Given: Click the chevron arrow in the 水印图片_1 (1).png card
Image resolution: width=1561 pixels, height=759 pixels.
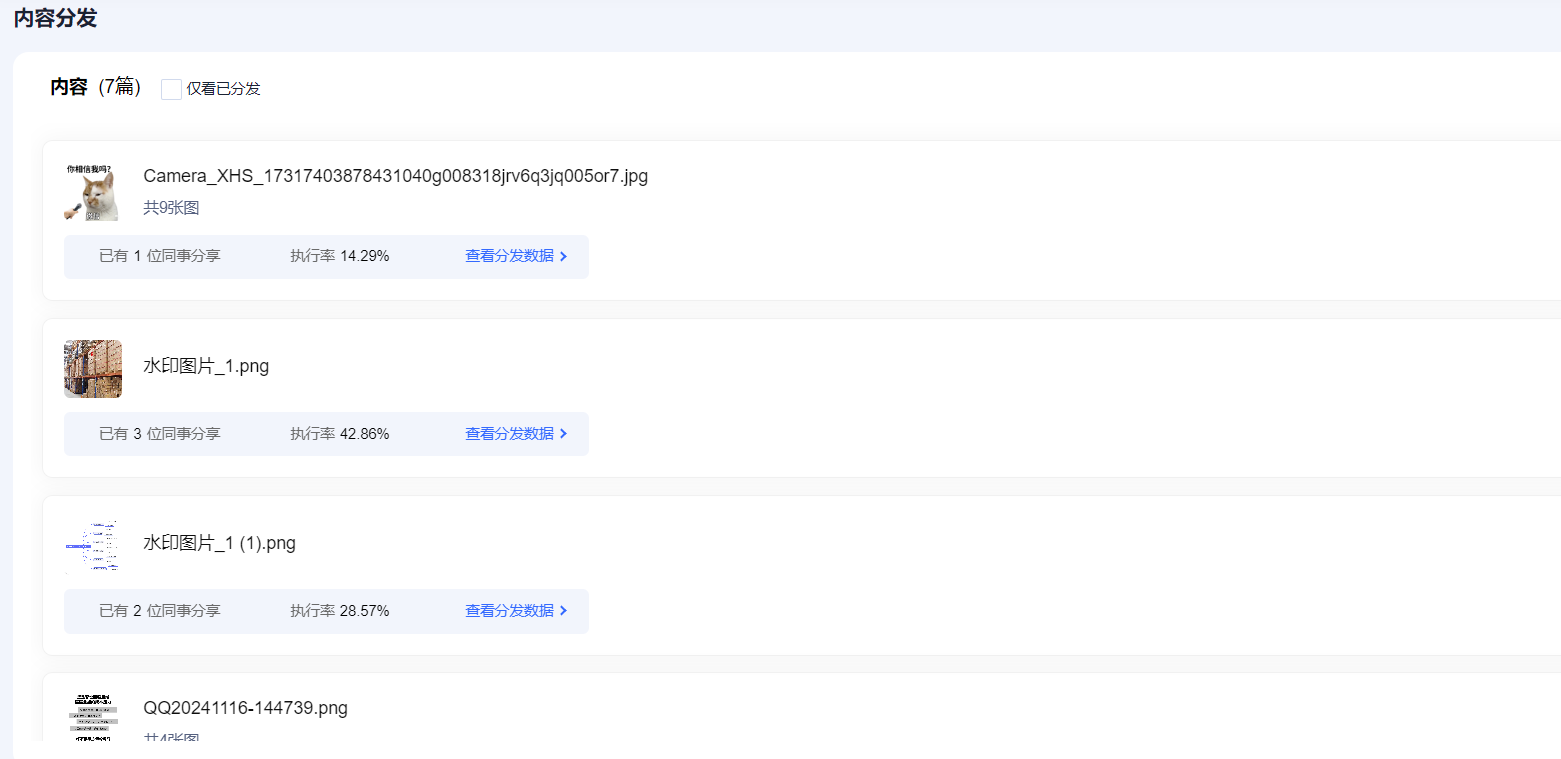Looking at the screenshot, I should click(564, 611).
